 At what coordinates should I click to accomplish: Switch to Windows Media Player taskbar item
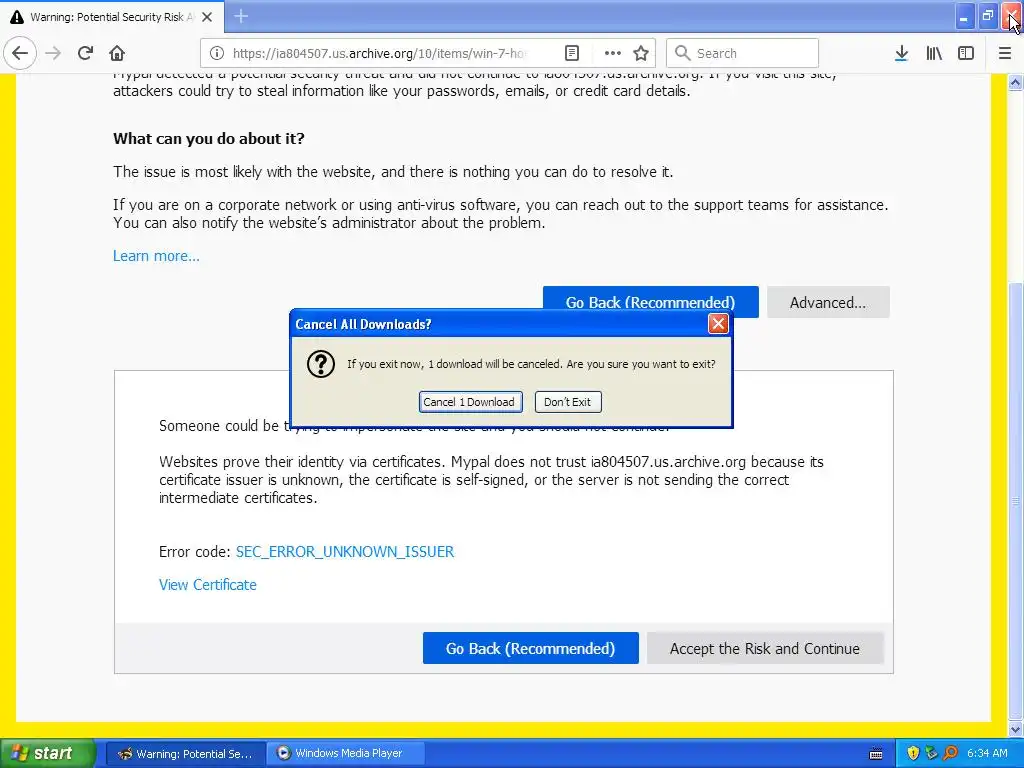click(x=347, y=753)
